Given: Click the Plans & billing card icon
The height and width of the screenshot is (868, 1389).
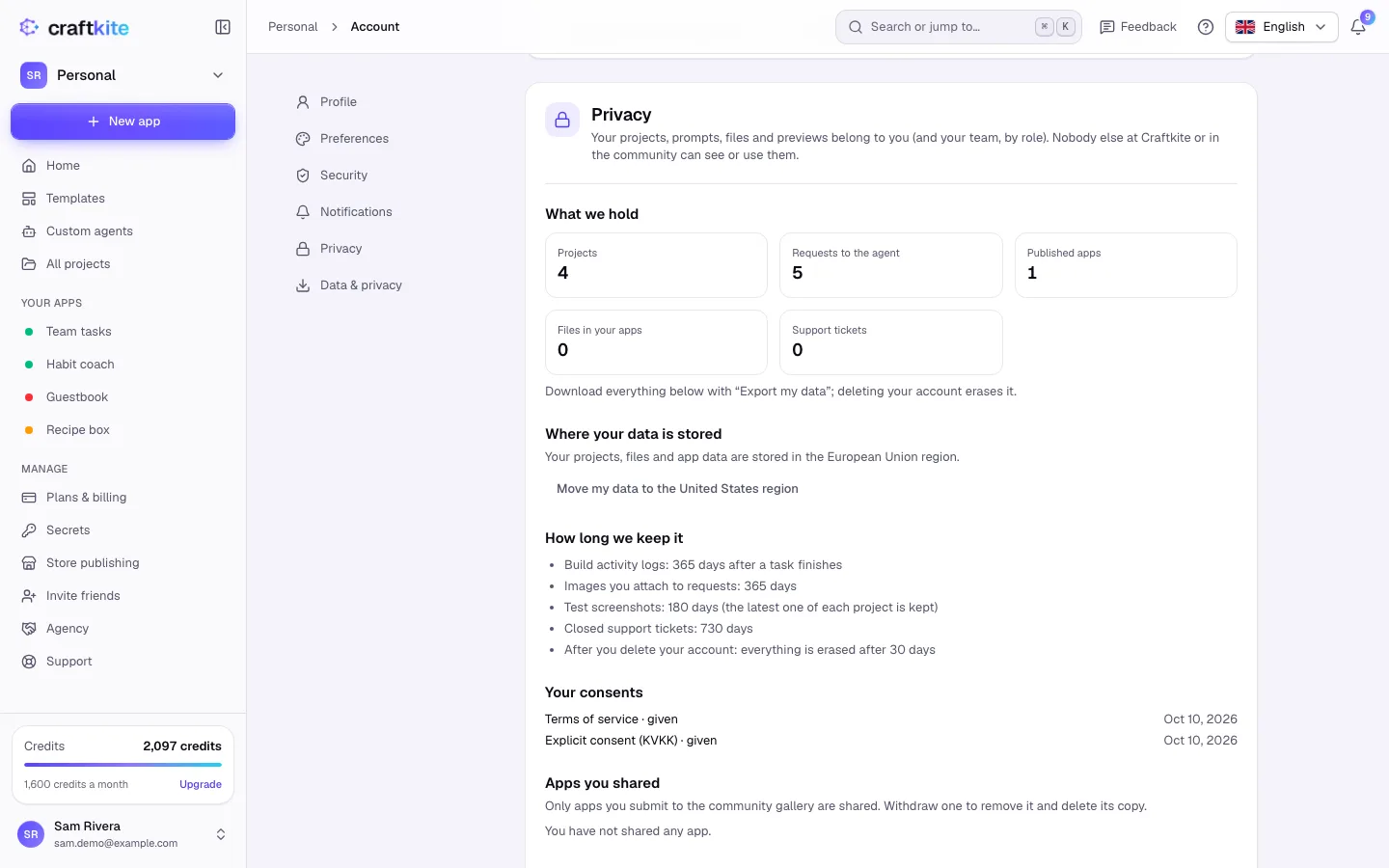Looking at the screenshot, I should [x=29, y=498].
